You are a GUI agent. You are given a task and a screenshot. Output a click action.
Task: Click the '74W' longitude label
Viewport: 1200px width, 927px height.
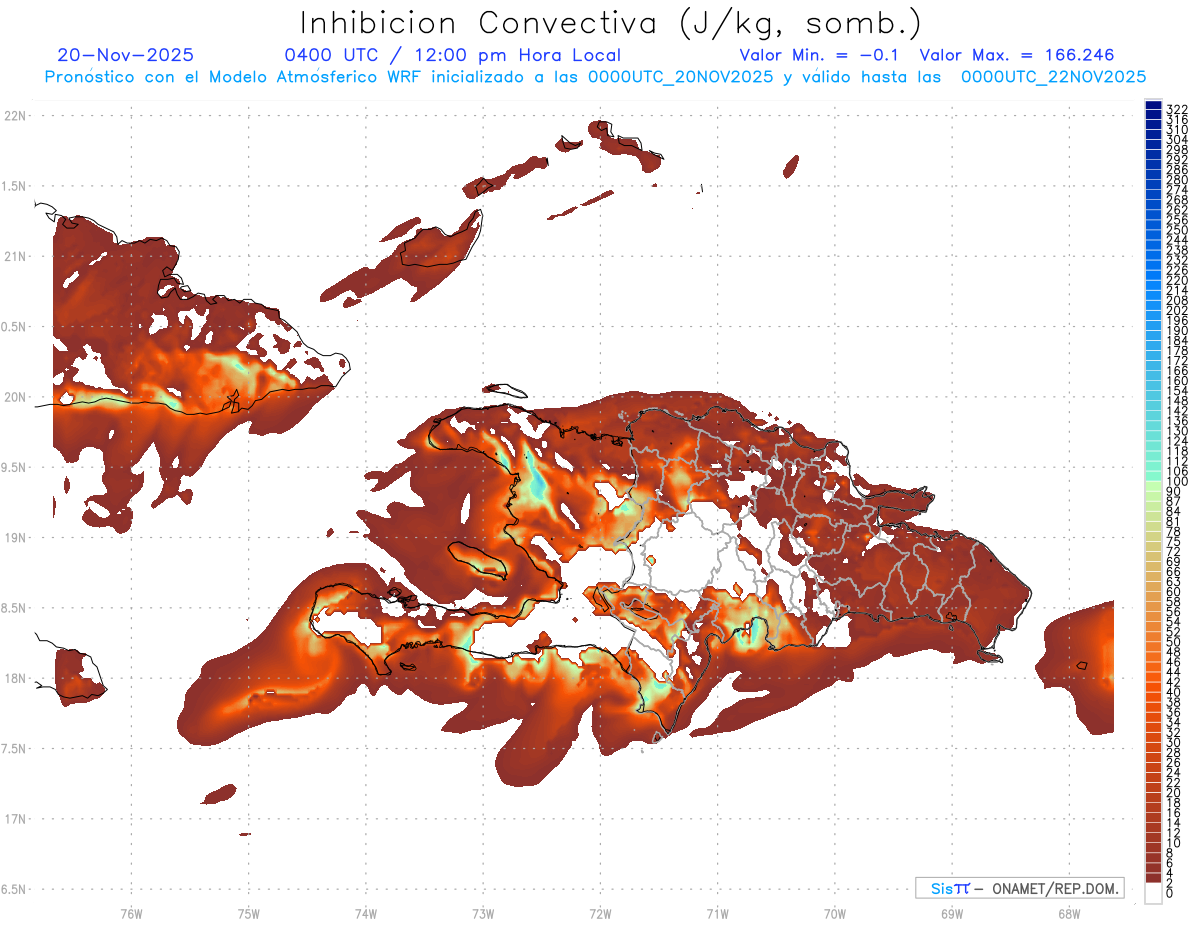coord(365,912)
